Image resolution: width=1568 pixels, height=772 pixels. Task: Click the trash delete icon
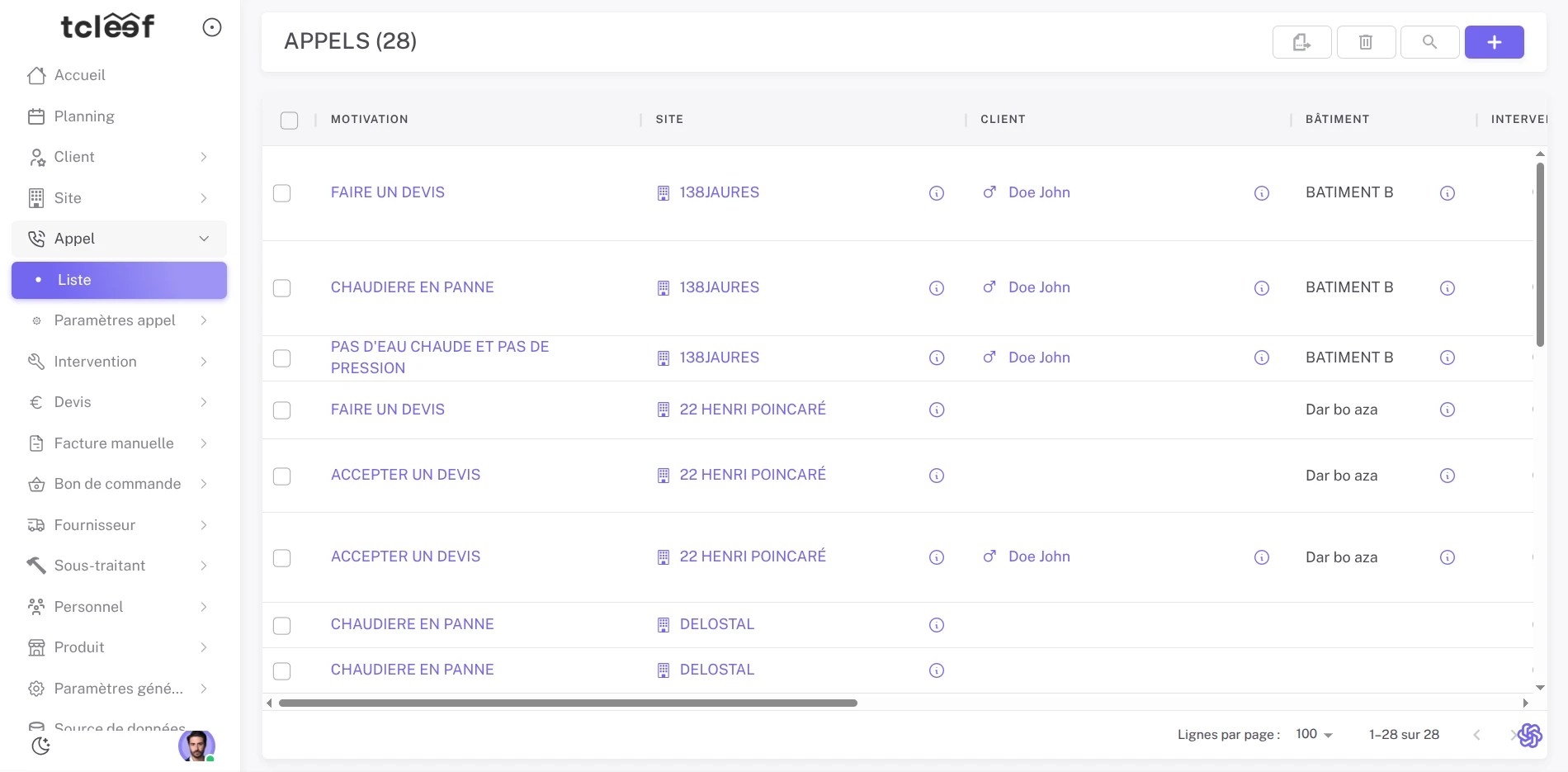(x=1365, y=41)
